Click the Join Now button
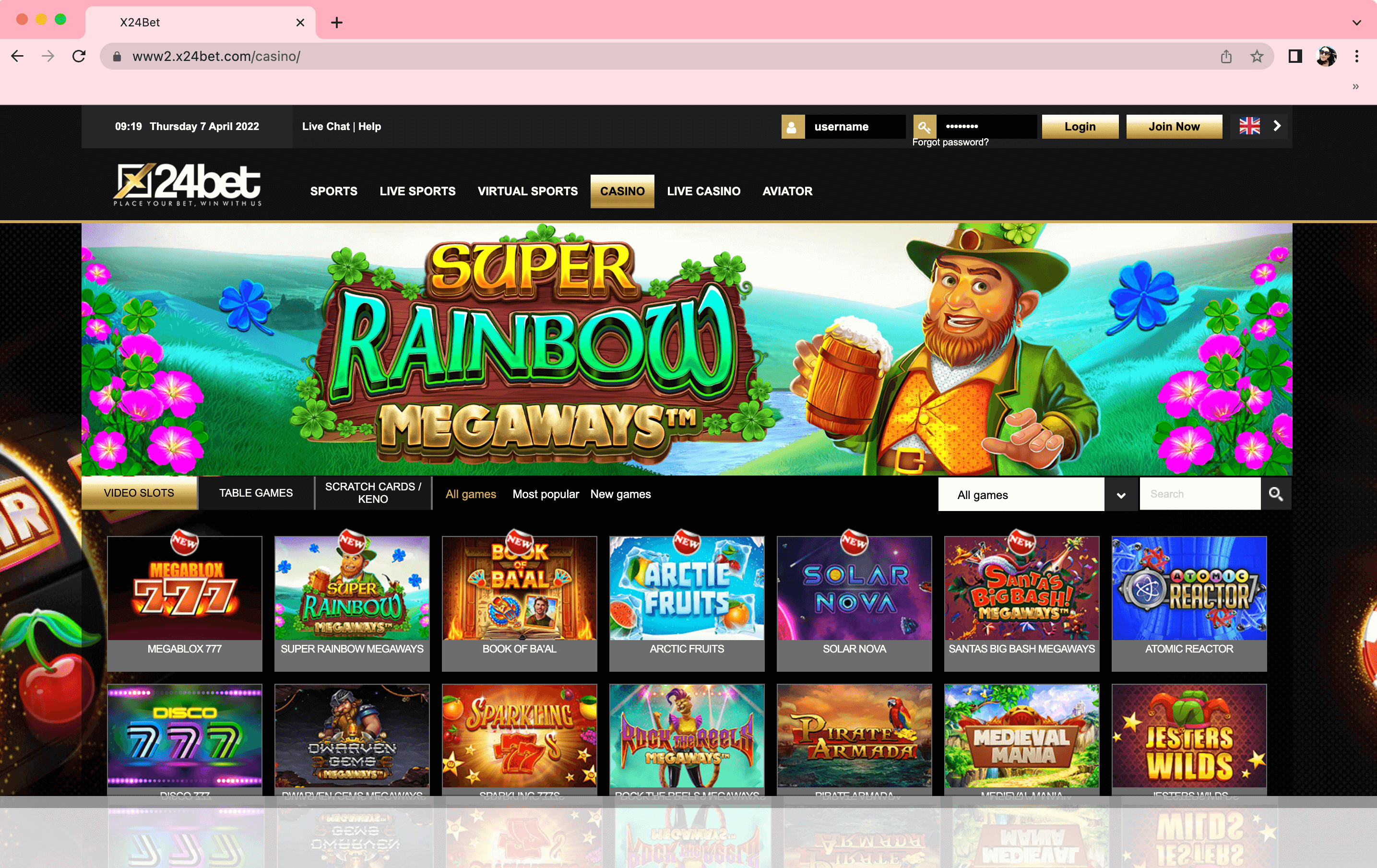 (1174, 126)
